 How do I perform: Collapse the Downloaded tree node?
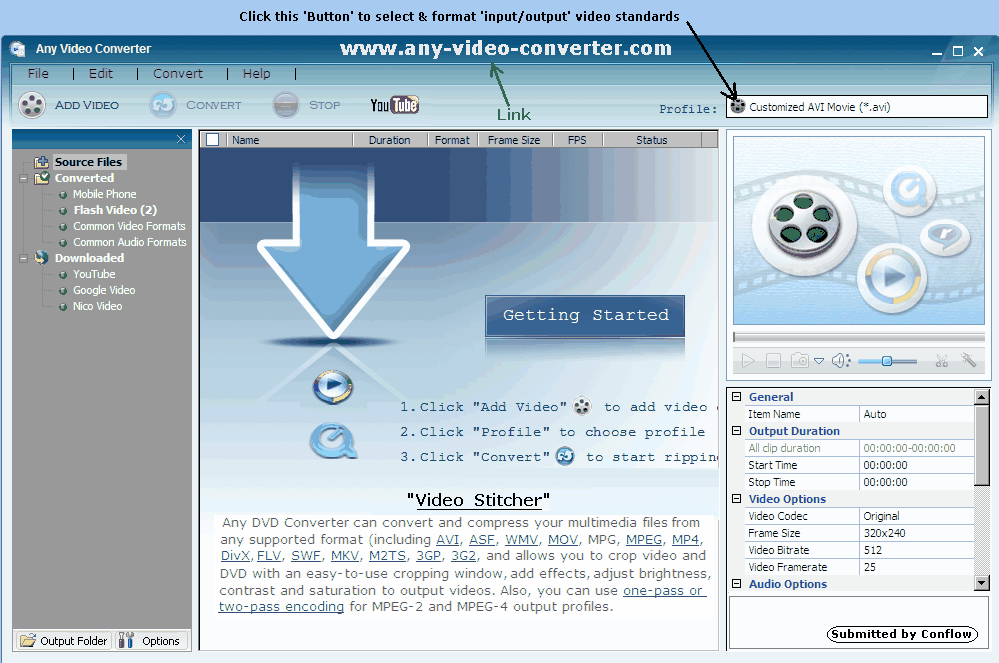[24, 258]
